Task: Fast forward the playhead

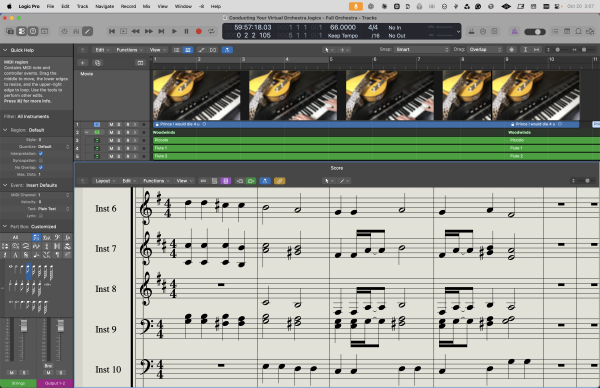Action: pyautogui.click(x=149, y=31)
